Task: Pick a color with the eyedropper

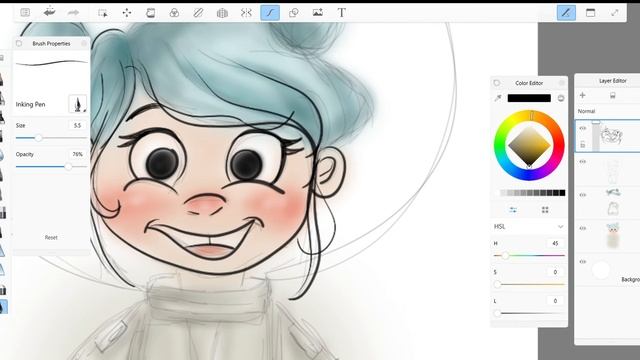Action: (x=498, y=98)
